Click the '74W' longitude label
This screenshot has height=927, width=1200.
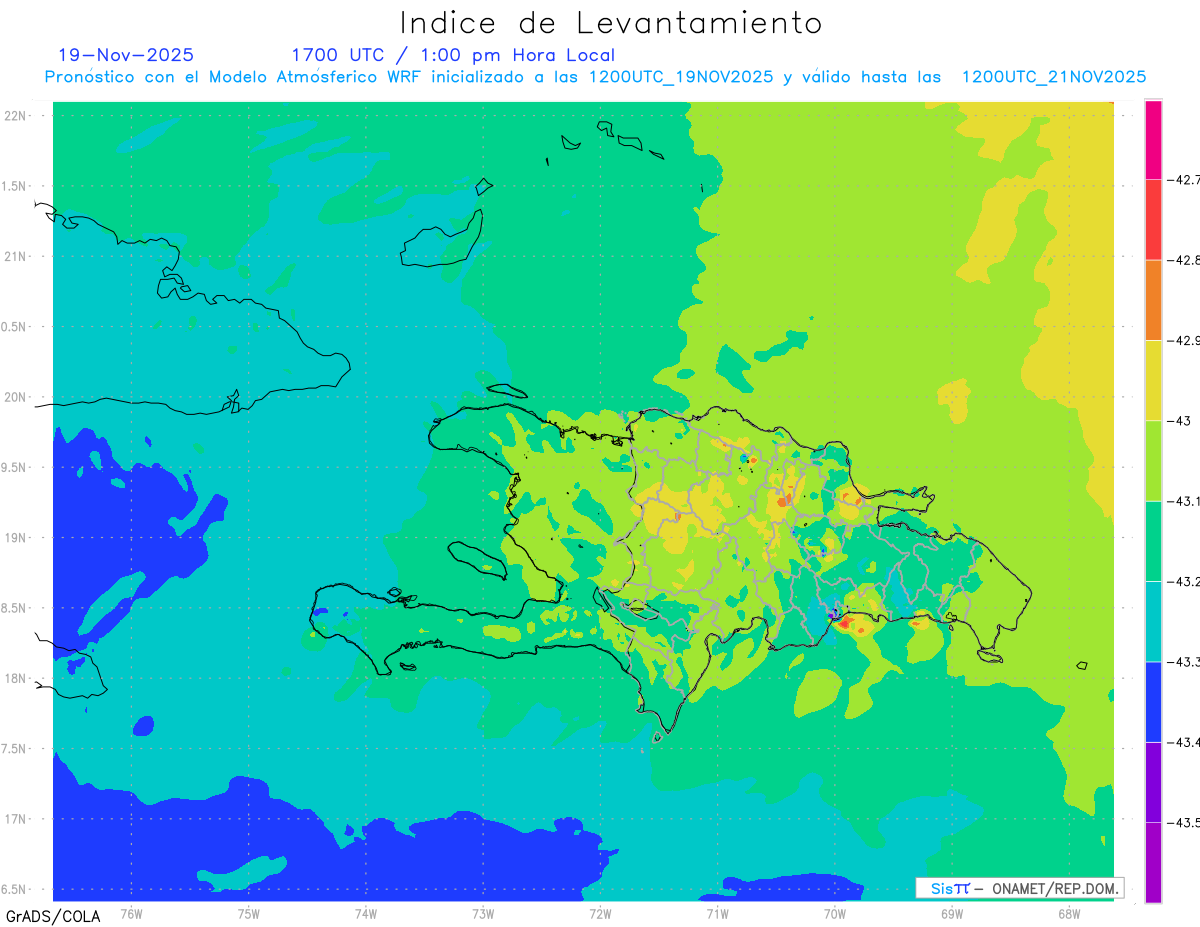pos(365,913)
